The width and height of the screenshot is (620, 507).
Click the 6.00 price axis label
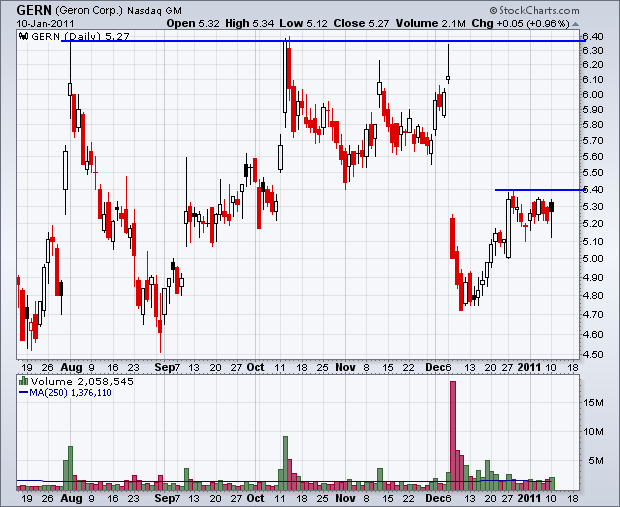point(593,95)
